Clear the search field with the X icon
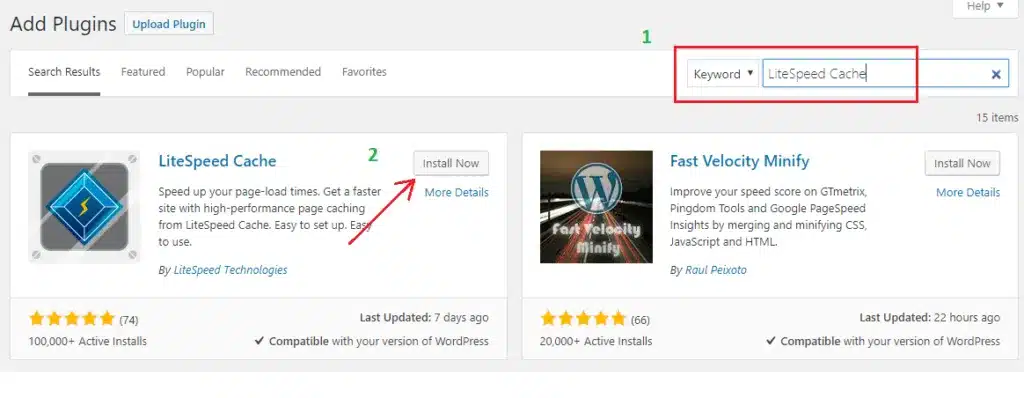Image resolution: width=1024 pixels, height=398 pixels. point(996,75)
